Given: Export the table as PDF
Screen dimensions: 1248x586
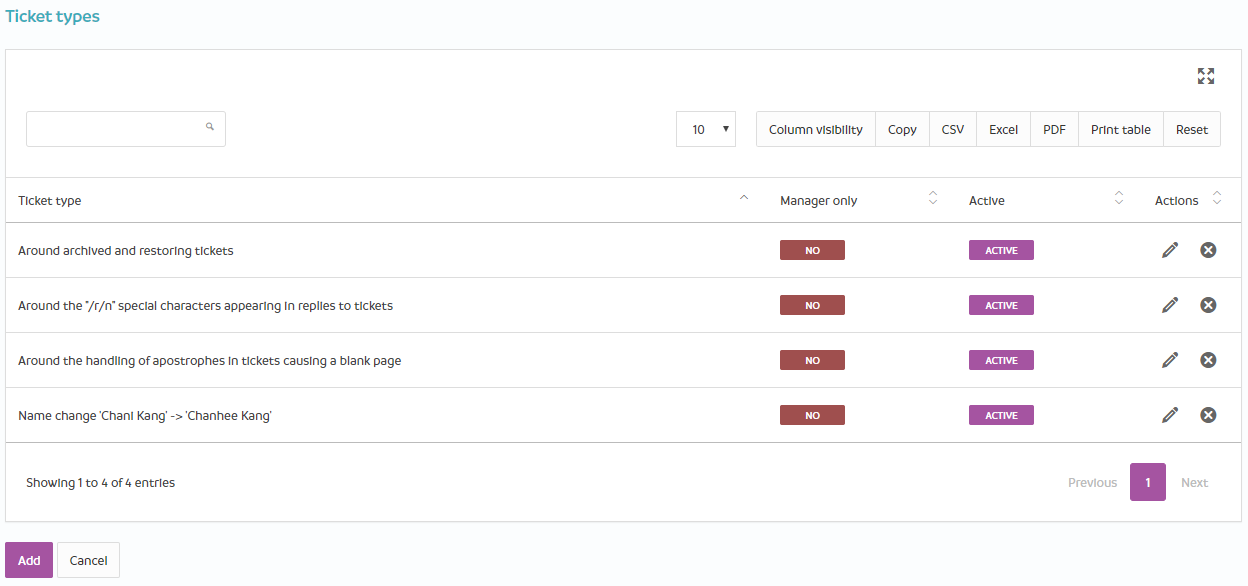Looking at the screenshot, I should pos(1054,129).
